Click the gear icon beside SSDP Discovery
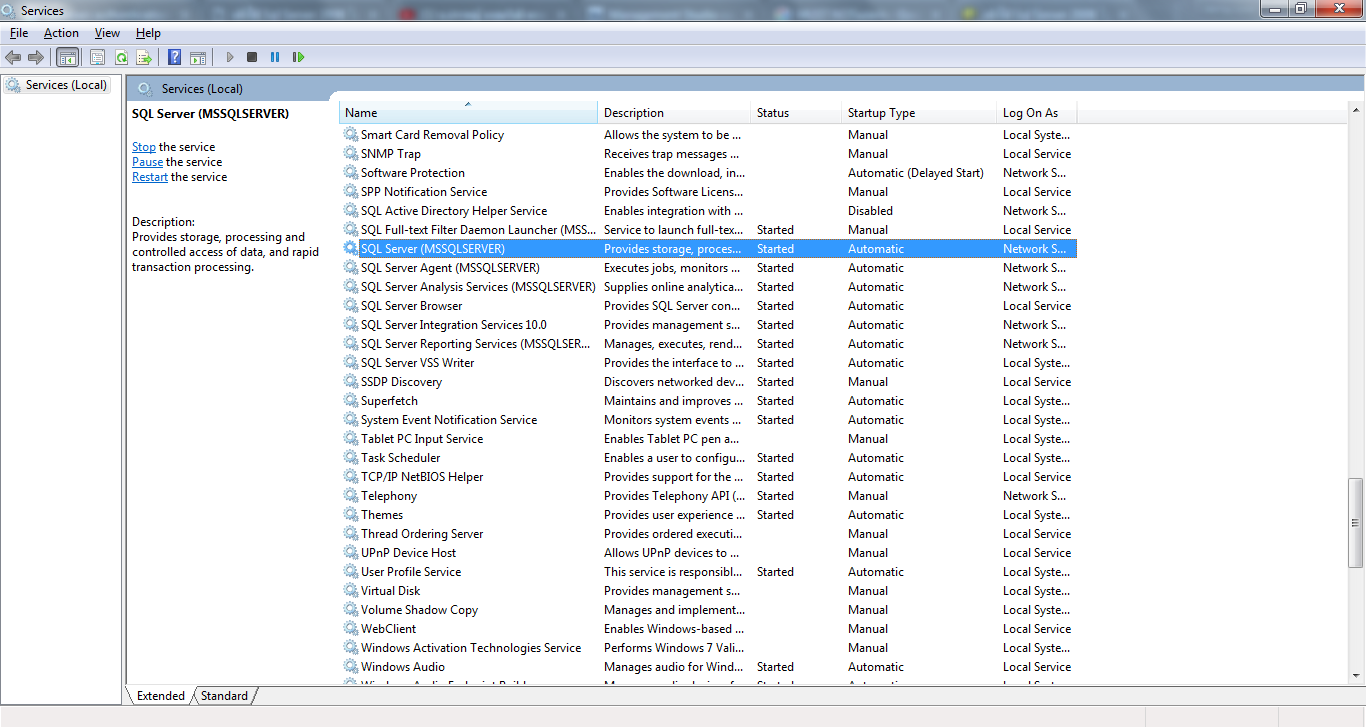This screenshot has height=728, width=1366. click(x=350, y=381)
